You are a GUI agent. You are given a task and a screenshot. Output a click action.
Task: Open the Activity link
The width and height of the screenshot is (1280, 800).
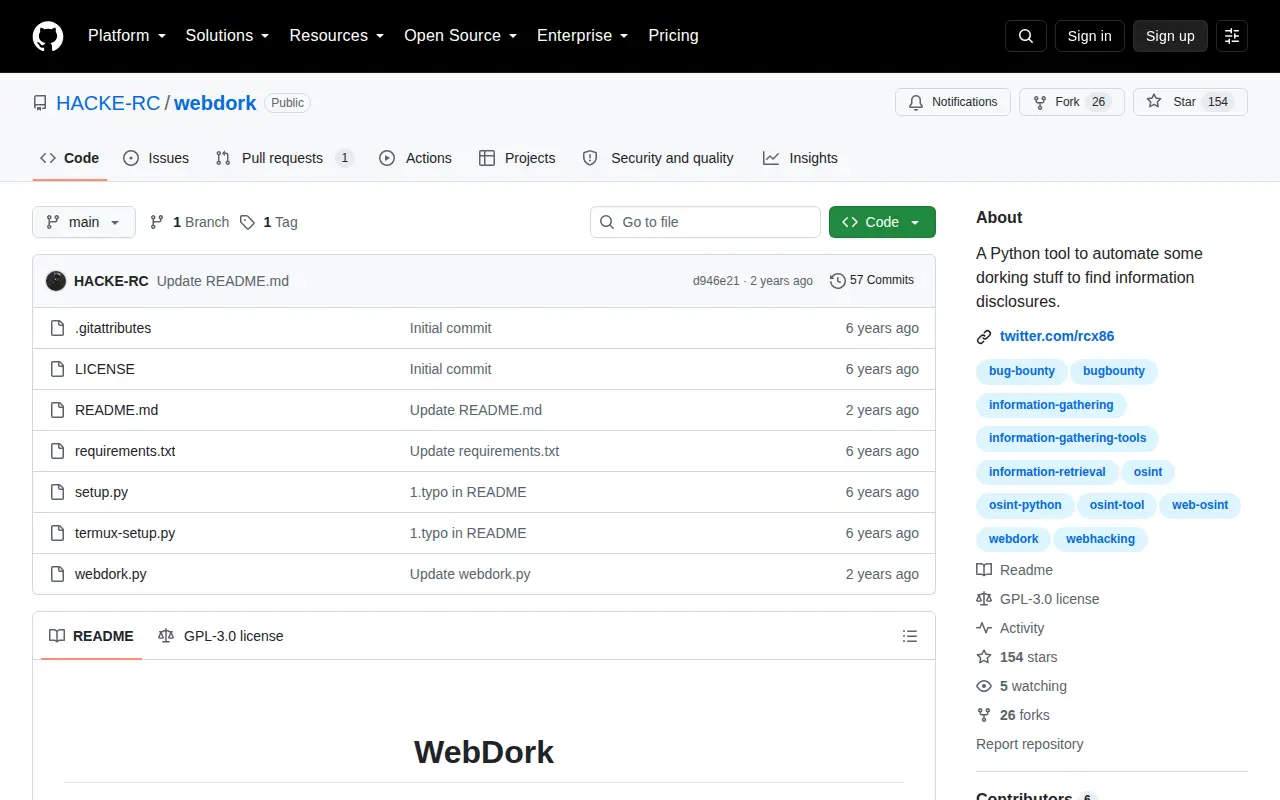tap(1010, 628)
